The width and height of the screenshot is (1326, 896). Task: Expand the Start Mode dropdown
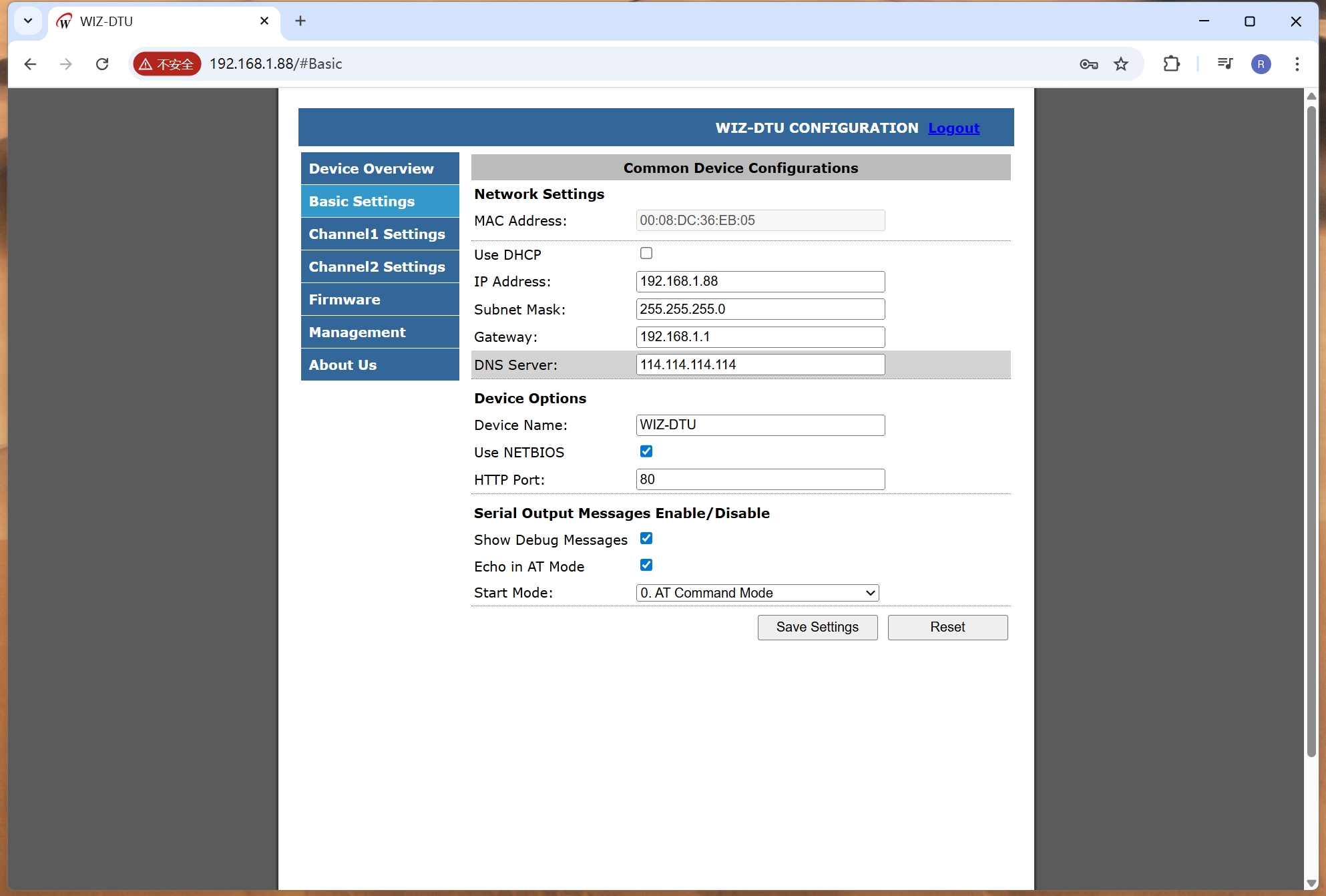[757, 593]
